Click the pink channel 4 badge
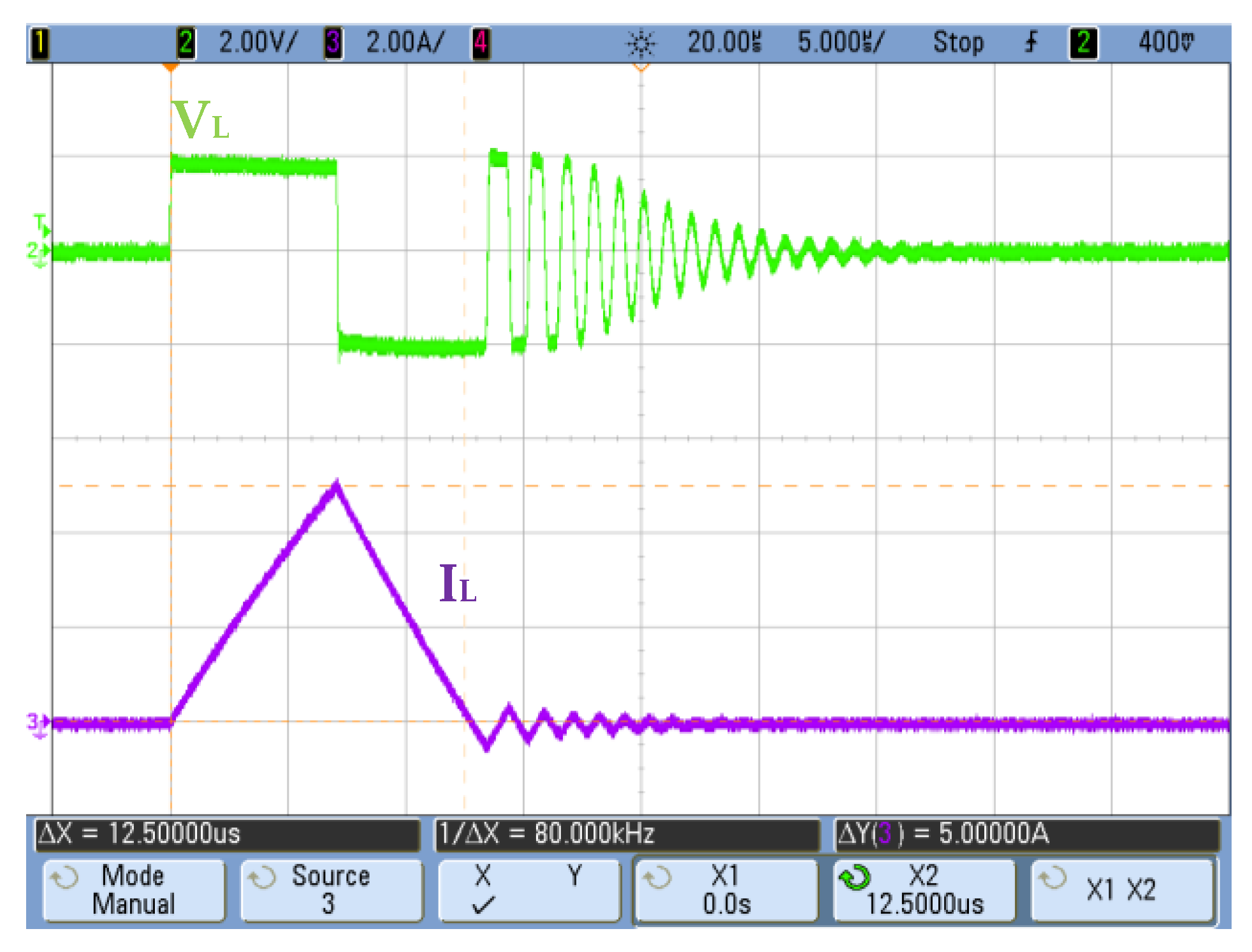Image resolution: width=1252 pixels, height=952 pixels. click(481, 43)
